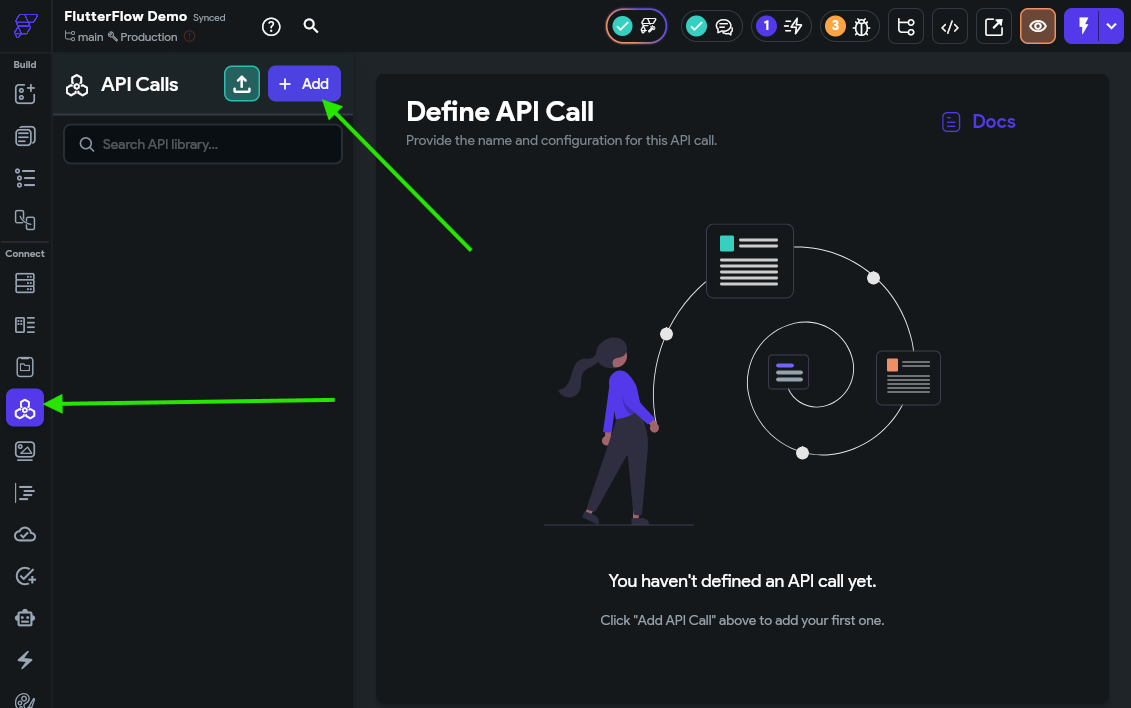
Task: Open the Cloud Functions icon
Action: [x=25, y=534]
